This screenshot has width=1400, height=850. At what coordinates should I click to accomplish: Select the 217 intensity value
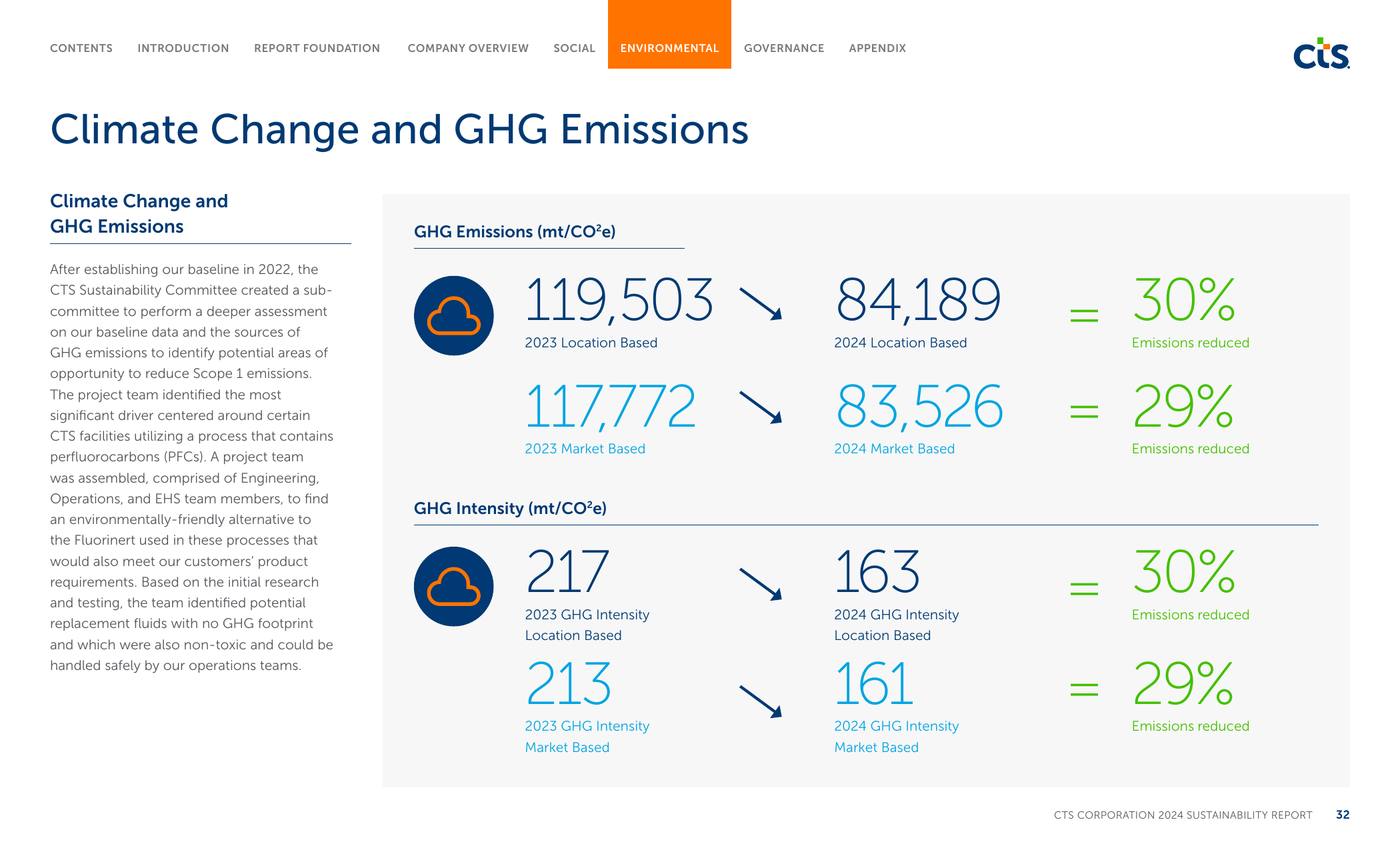point(567,571)
